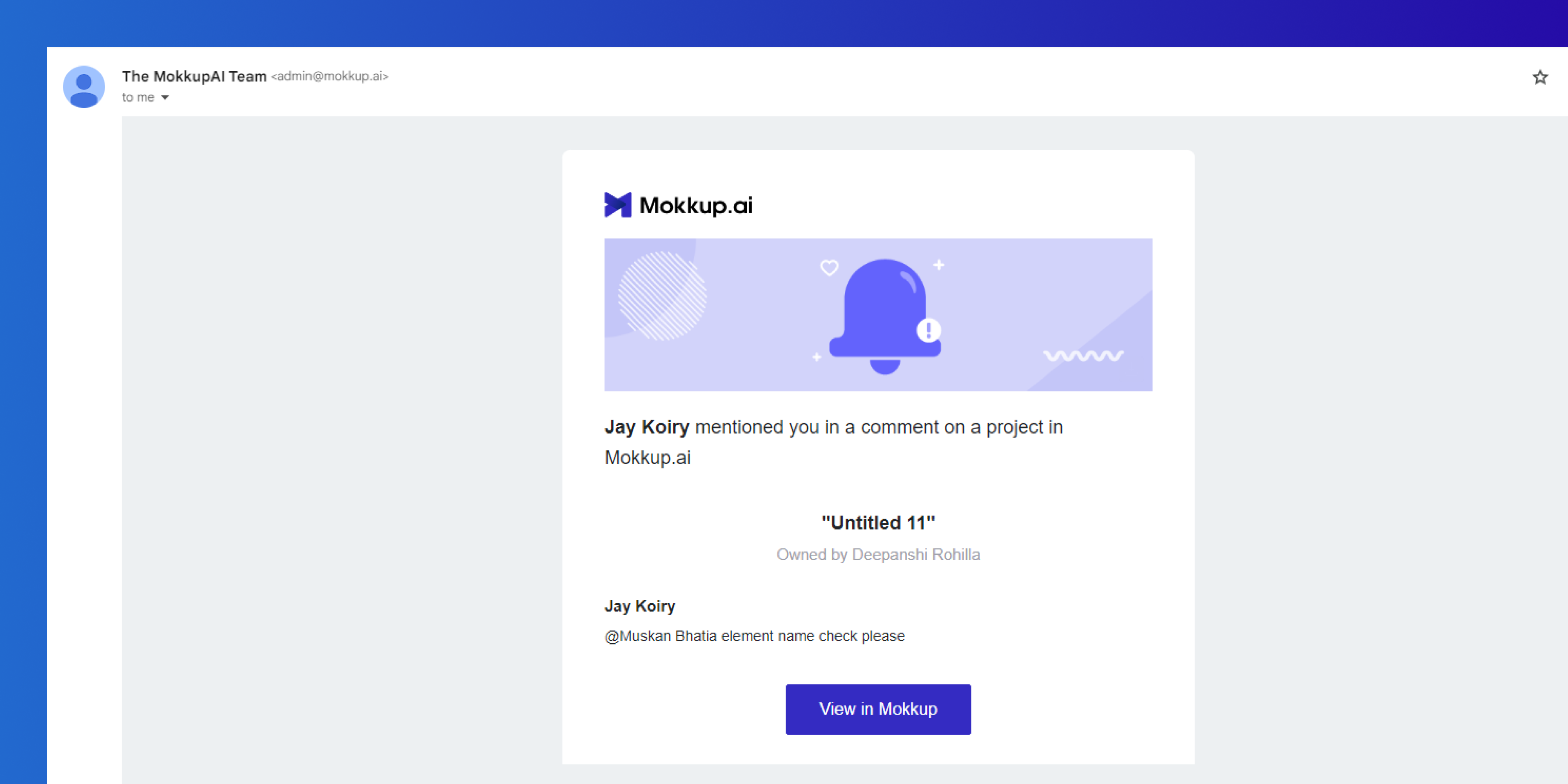Click the bold Jay Koiry mention headline
This screenshot has width=1568, height=784.
point(646,427)
